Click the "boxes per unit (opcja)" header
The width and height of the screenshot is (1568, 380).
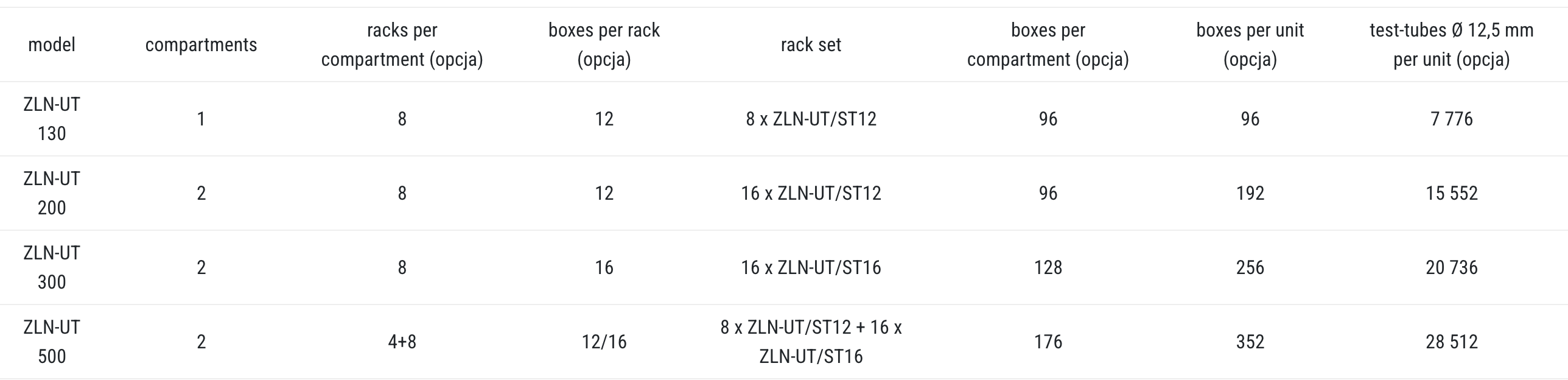point(1250,44)
